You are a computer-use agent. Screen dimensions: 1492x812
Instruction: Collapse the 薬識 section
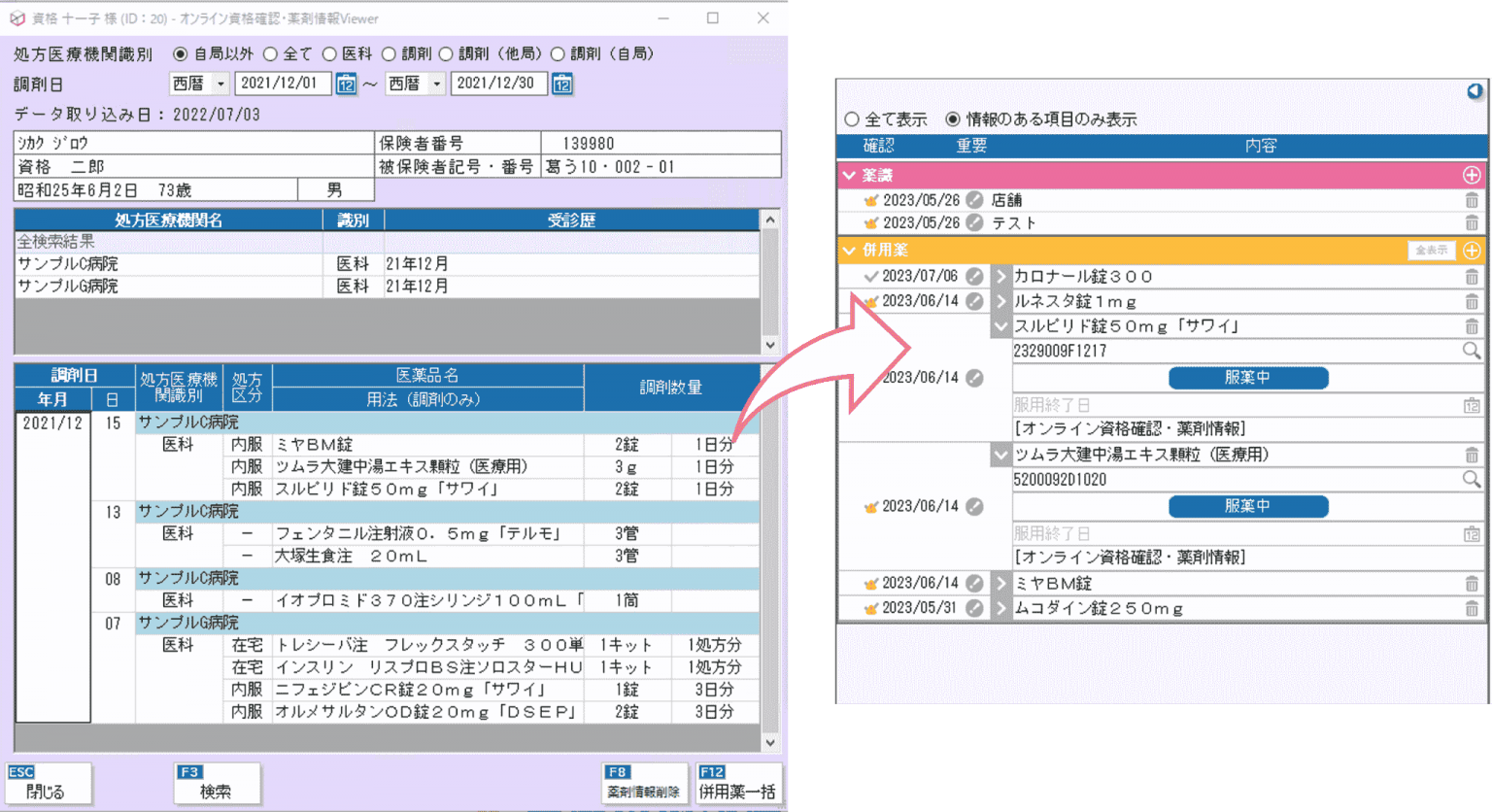pos(847,177)
